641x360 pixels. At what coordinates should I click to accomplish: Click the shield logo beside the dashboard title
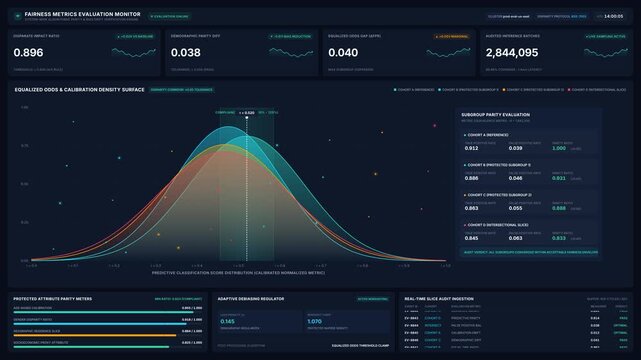point(18,16)
